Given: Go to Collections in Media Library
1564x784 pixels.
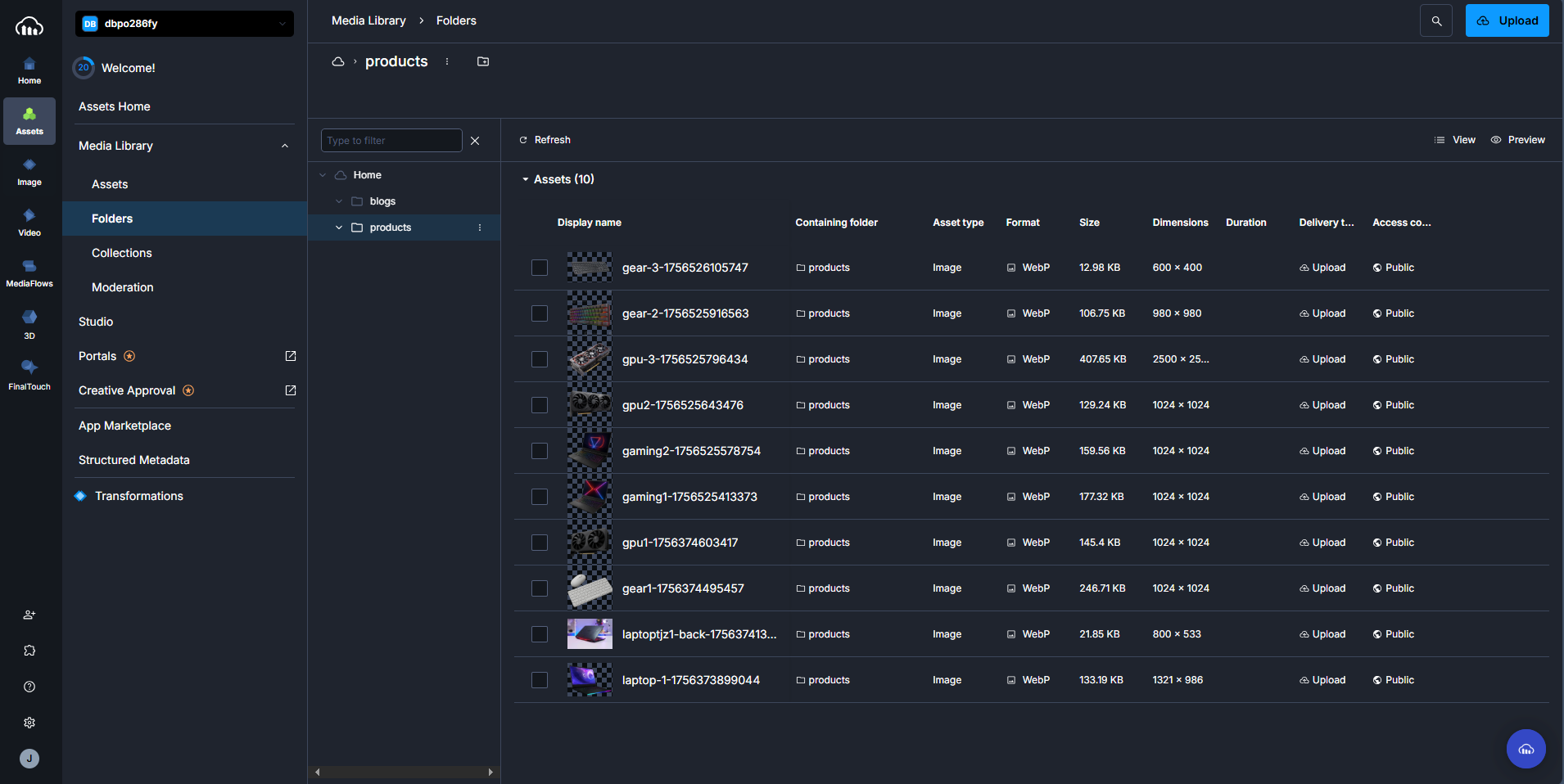Looking at the screenshot, I should (x=122, y=253).
